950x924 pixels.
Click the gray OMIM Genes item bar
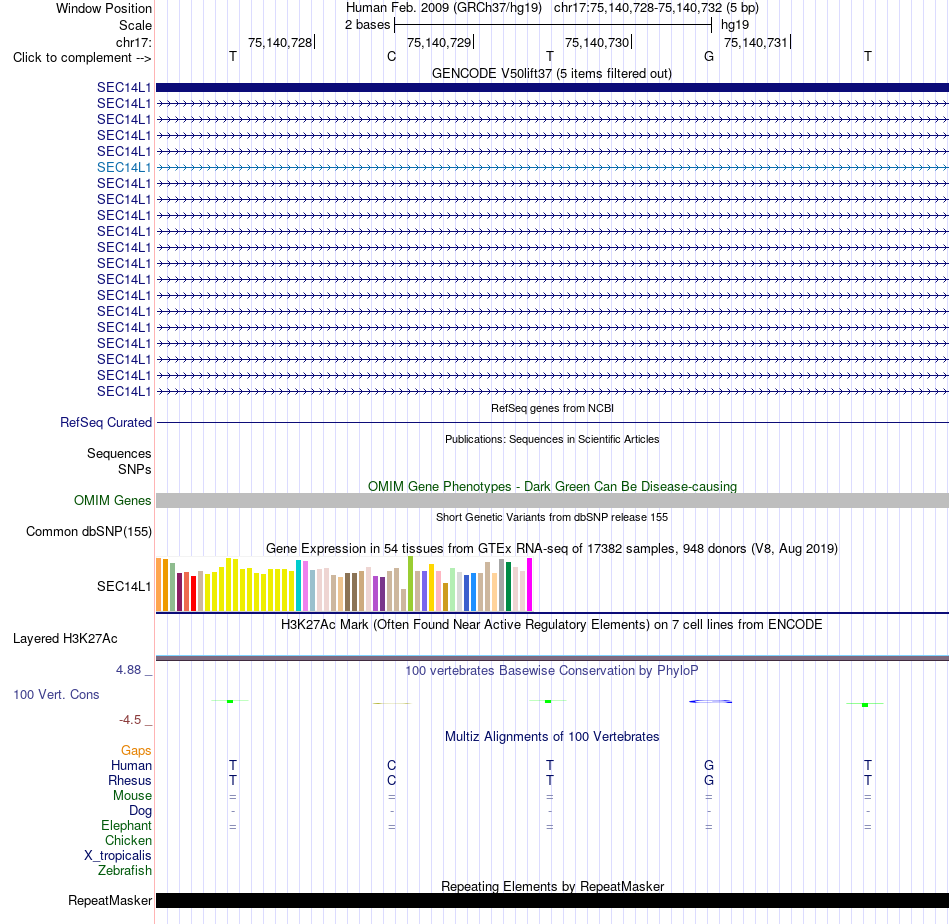coord(552,500)
